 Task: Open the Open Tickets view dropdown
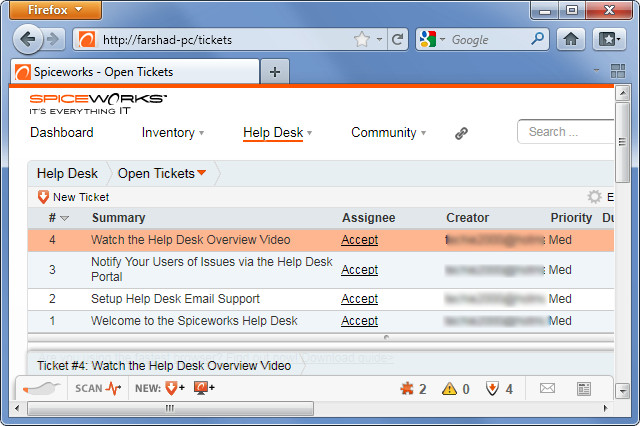pos(201,173)
